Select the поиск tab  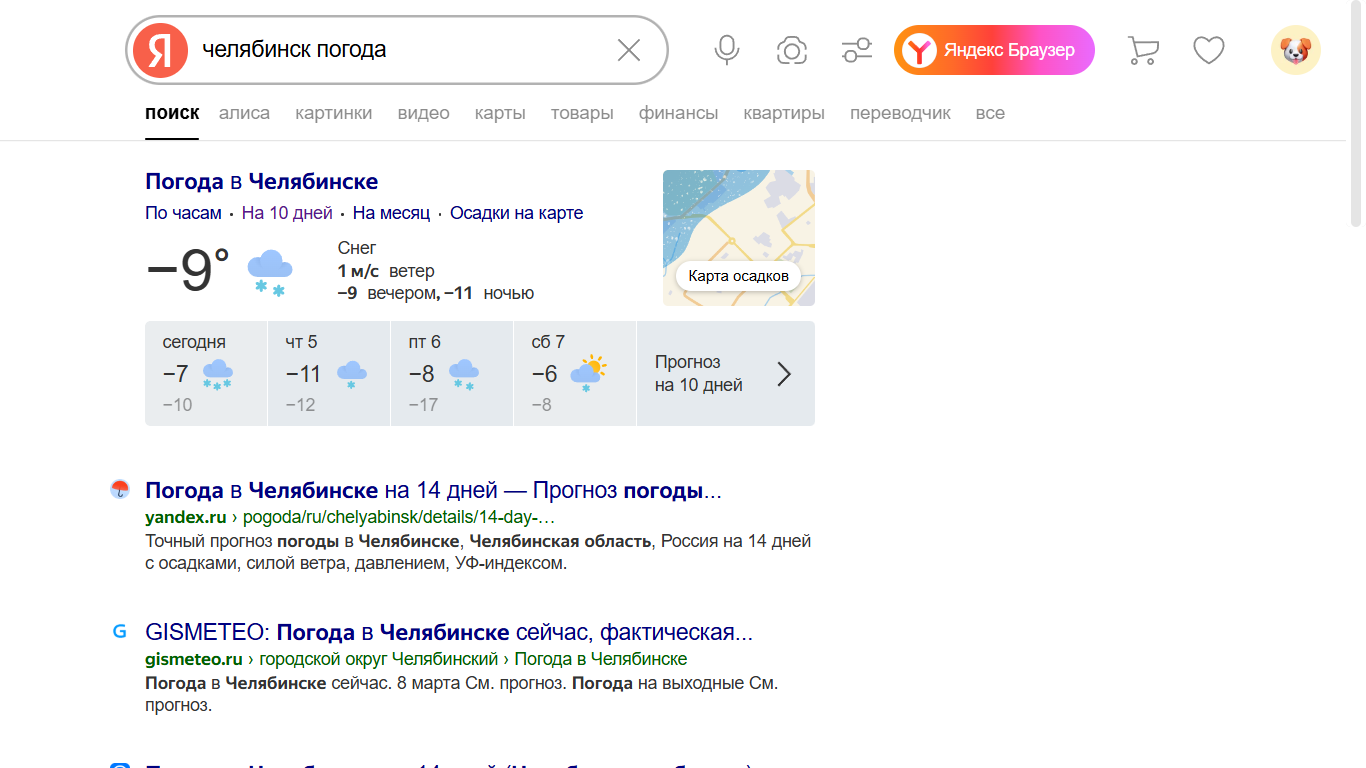[172, 113]
